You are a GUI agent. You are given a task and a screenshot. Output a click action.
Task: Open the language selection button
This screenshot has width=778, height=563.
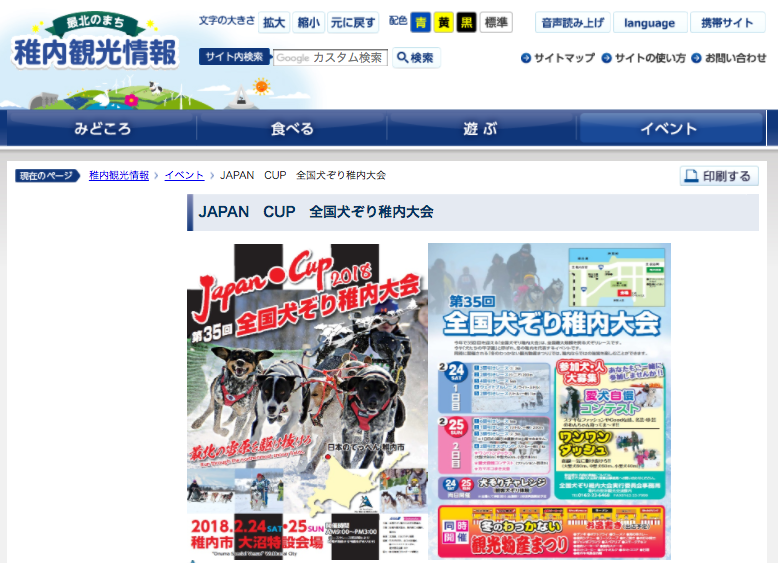[650, 23]
